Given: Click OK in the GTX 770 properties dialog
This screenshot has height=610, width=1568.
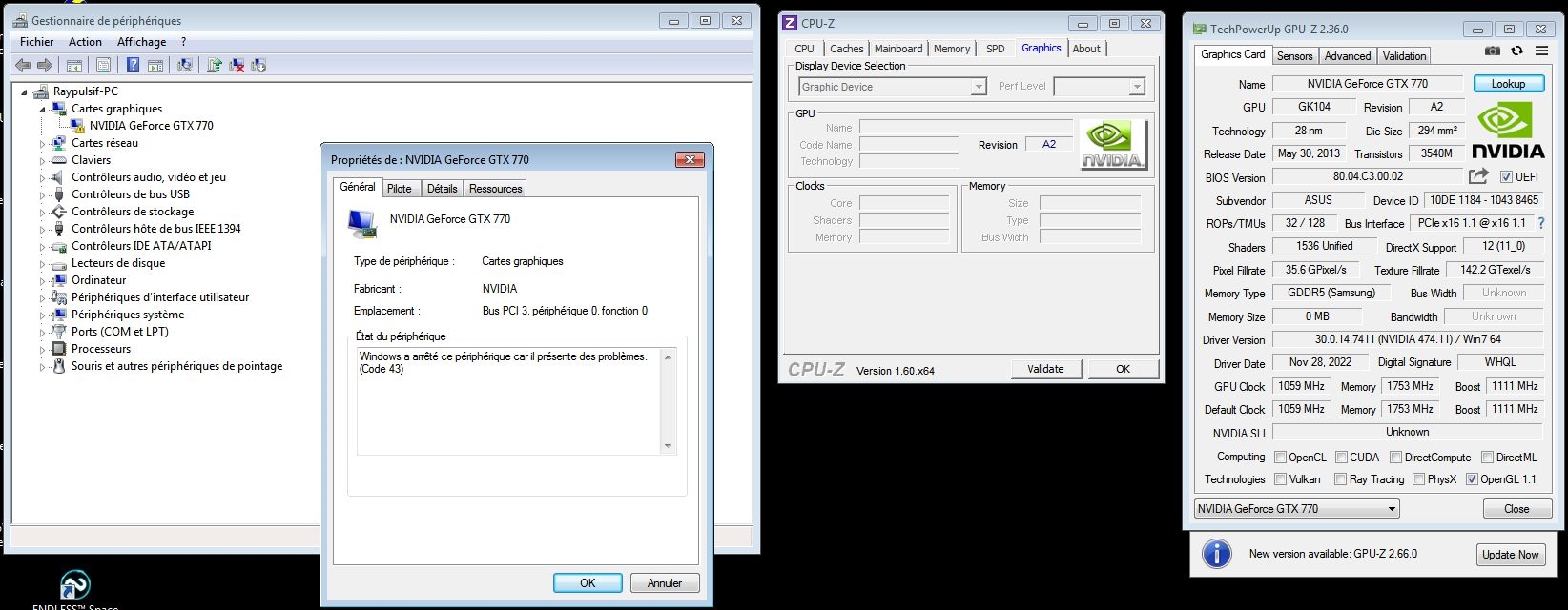Looking at the screenshot, I should (588, 583).
